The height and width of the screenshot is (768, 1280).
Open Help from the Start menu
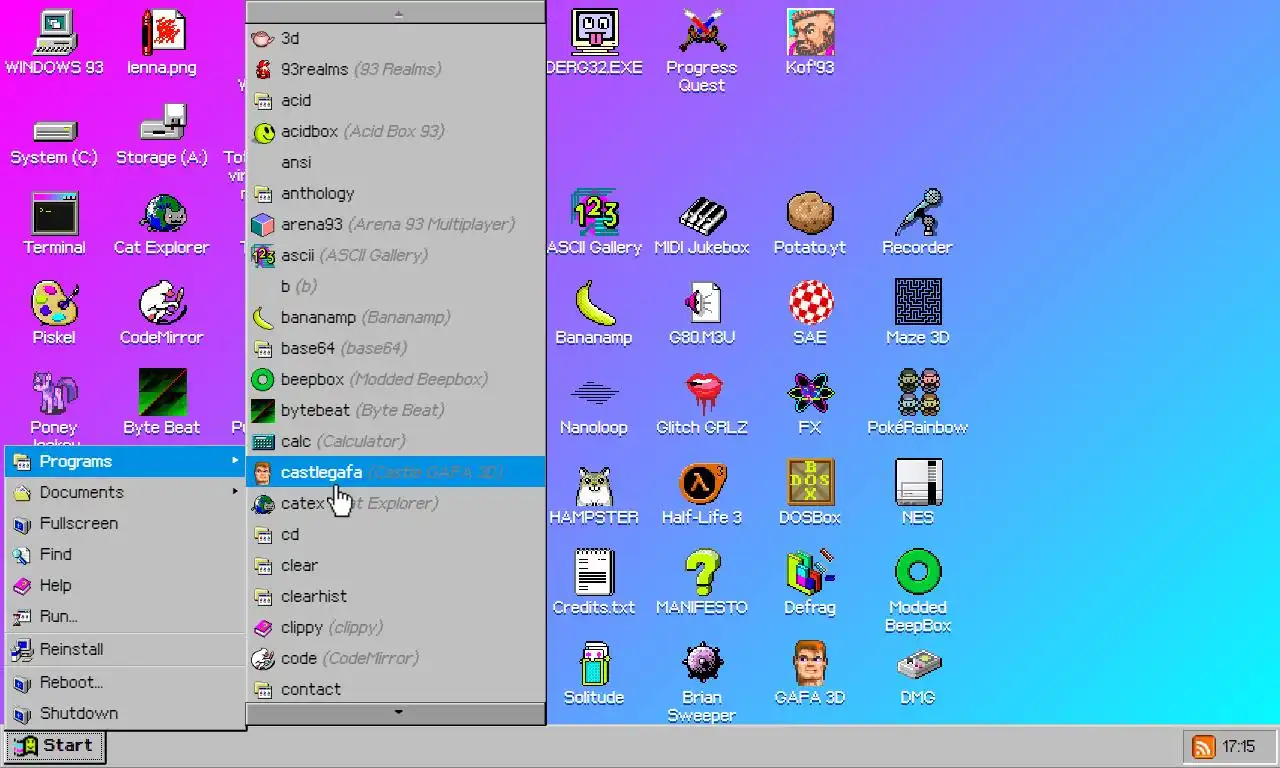click(x=125, y=585)
